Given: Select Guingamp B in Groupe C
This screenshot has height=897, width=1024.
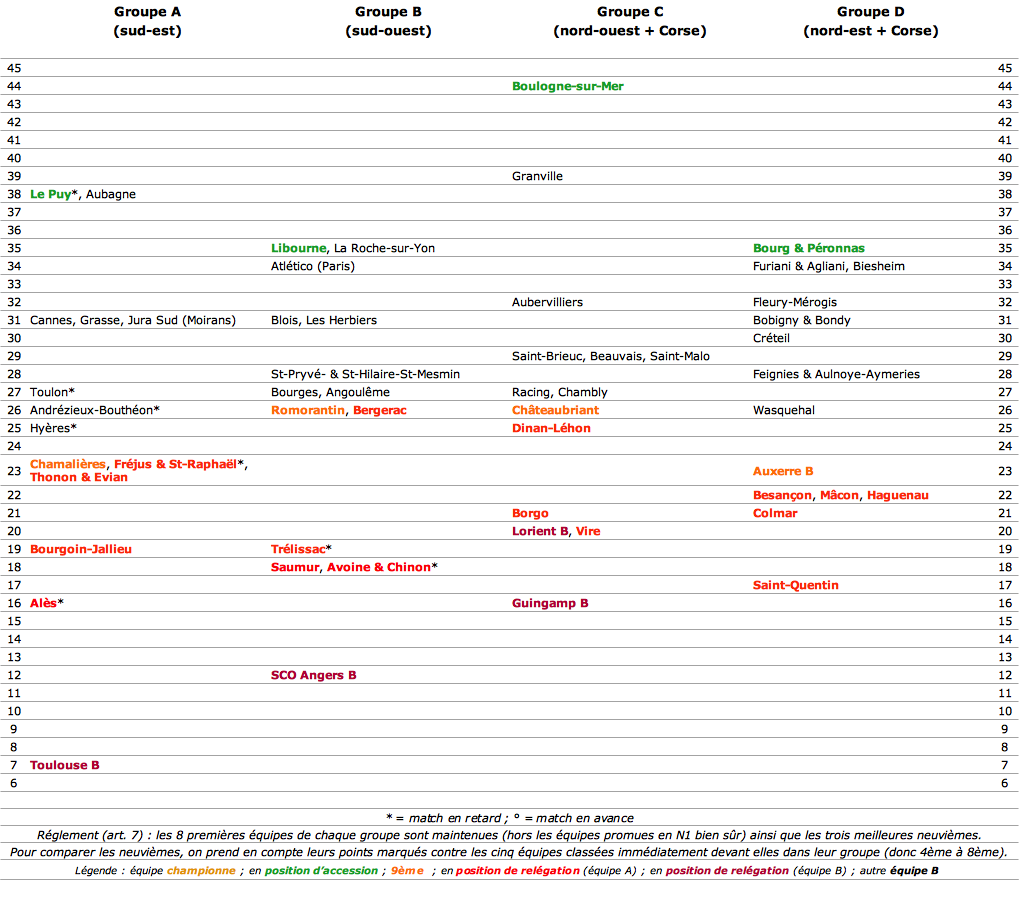Looking at the screenshot, I should pyautogui.click(x=550, y=603).
